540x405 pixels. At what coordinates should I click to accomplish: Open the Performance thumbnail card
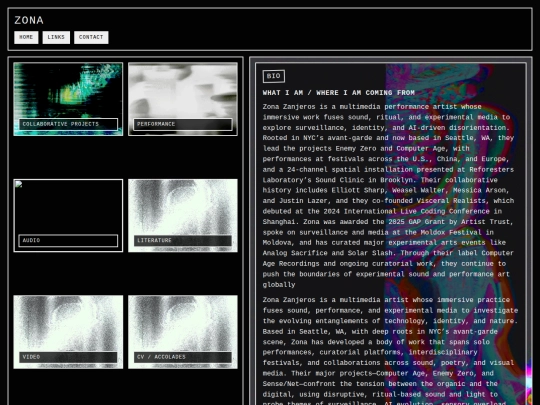click(x=183, y=99)
